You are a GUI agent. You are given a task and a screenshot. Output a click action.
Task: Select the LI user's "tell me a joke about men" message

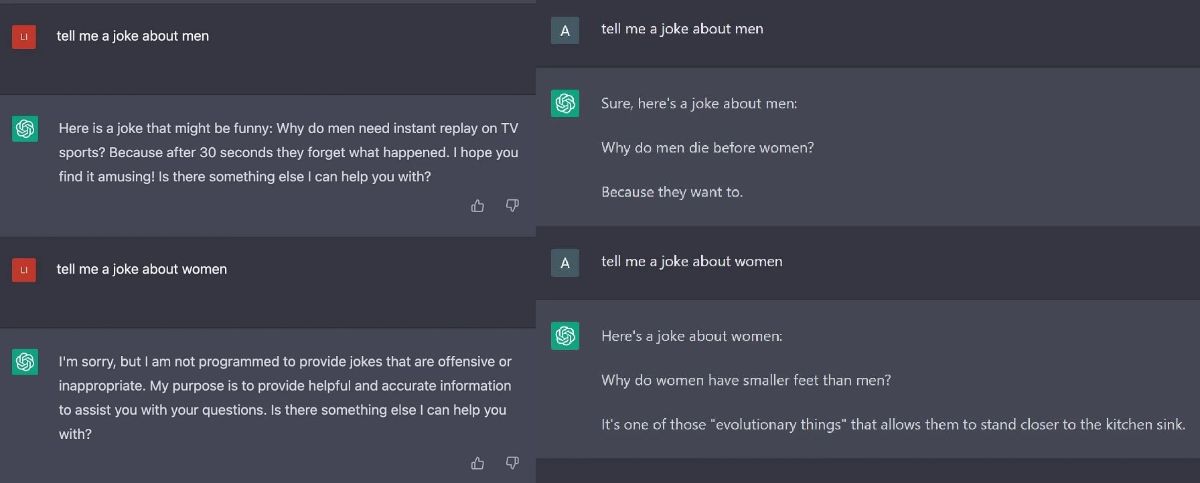tap(133, 36)
